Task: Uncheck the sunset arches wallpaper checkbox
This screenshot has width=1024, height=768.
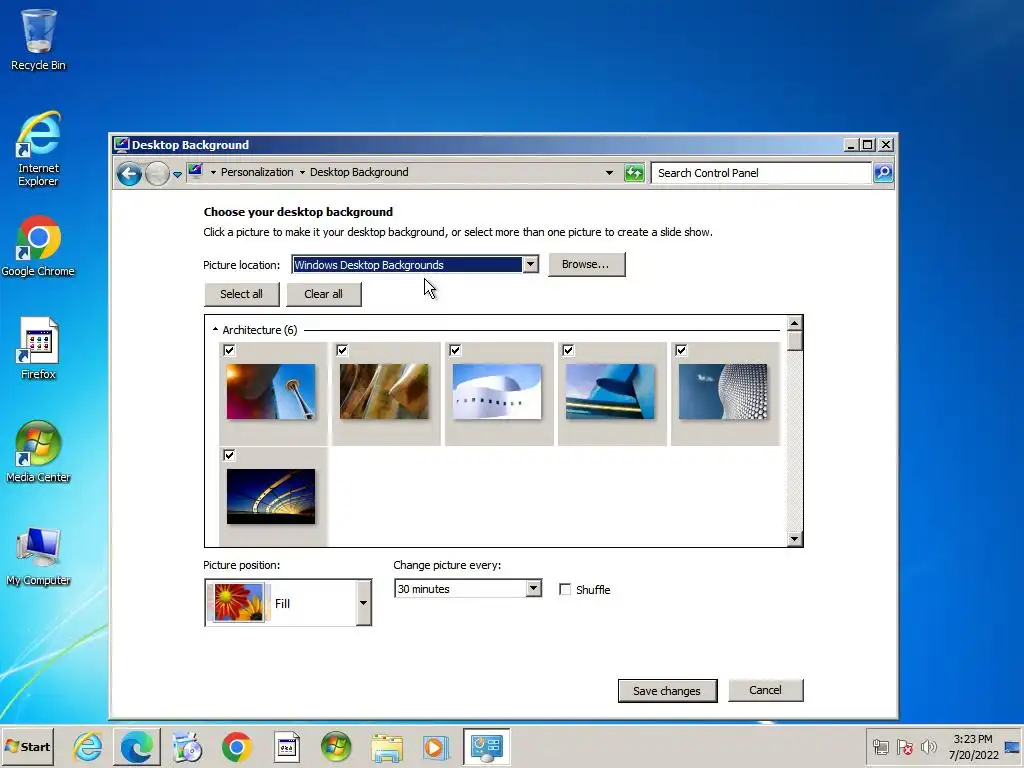Action: (229, 455)
